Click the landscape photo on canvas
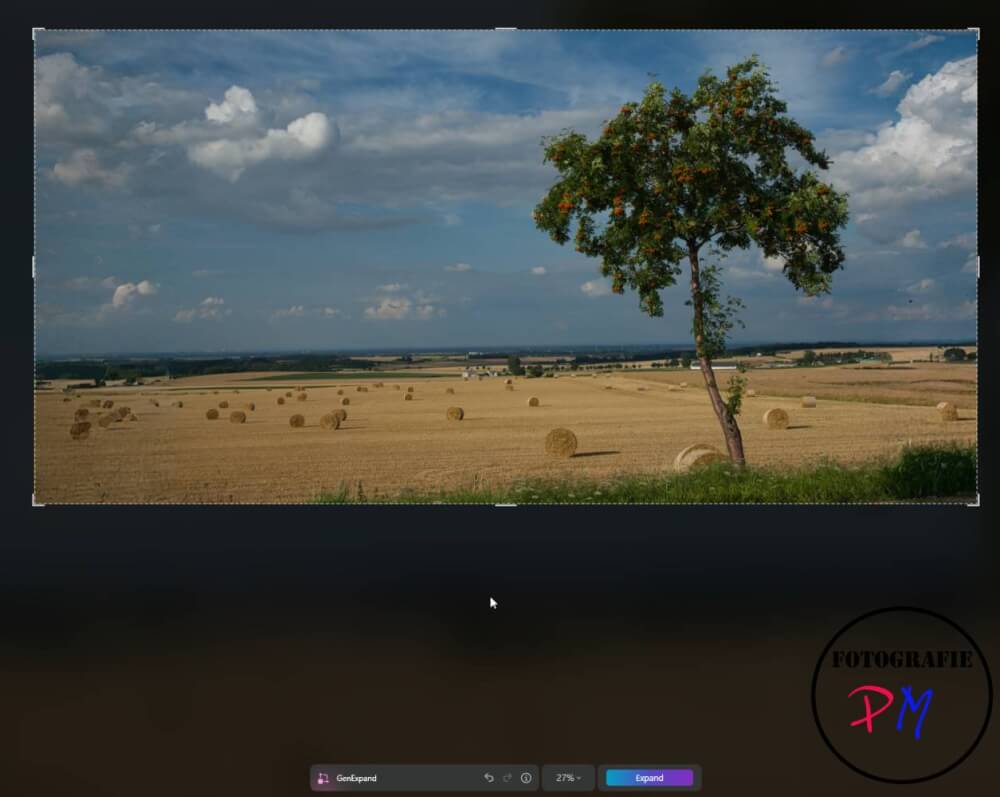The height and width of the screenshot is (797, 1000). (x=506, y=267)
